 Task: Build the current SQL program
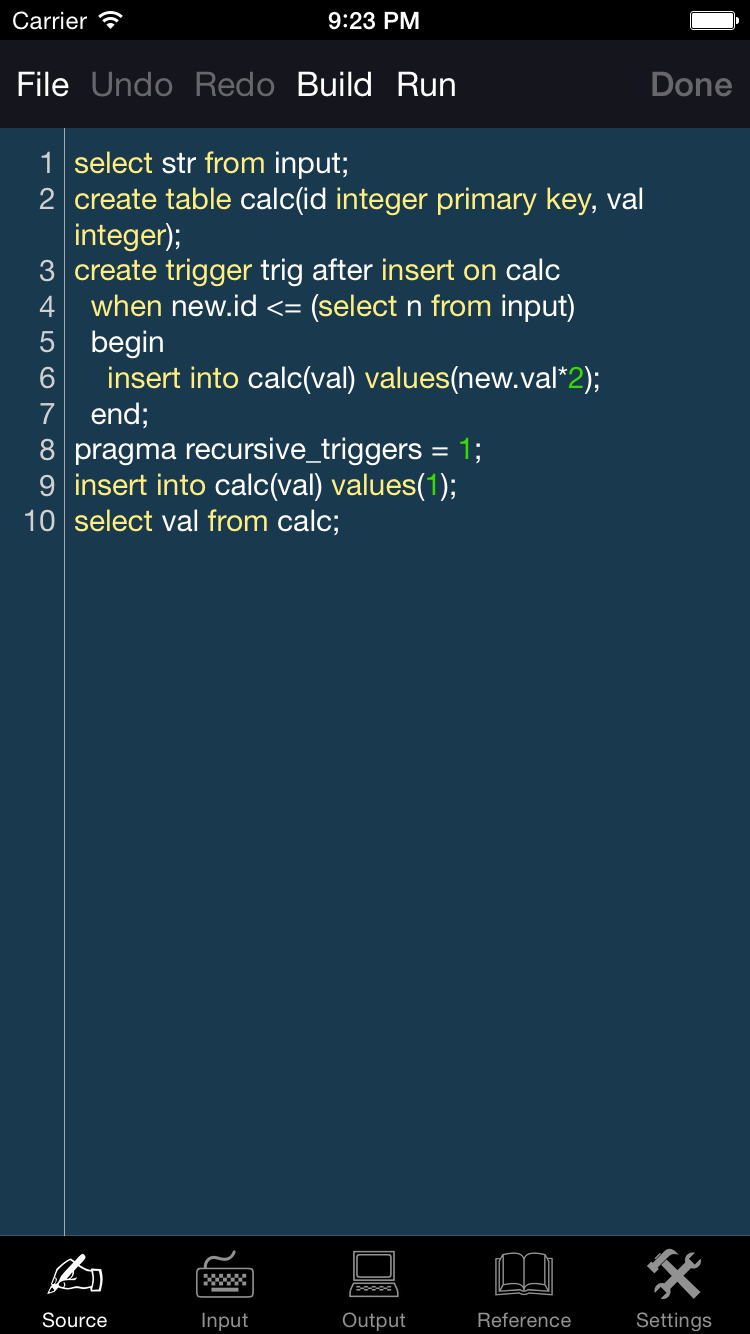pyautogui.click(x=334, y=85)
